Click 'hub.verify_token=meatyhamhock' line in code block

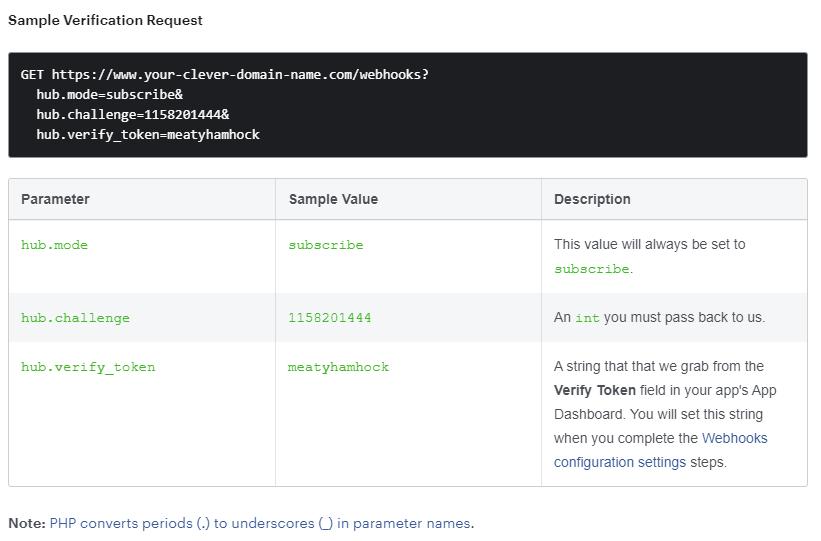coord(148,135)
